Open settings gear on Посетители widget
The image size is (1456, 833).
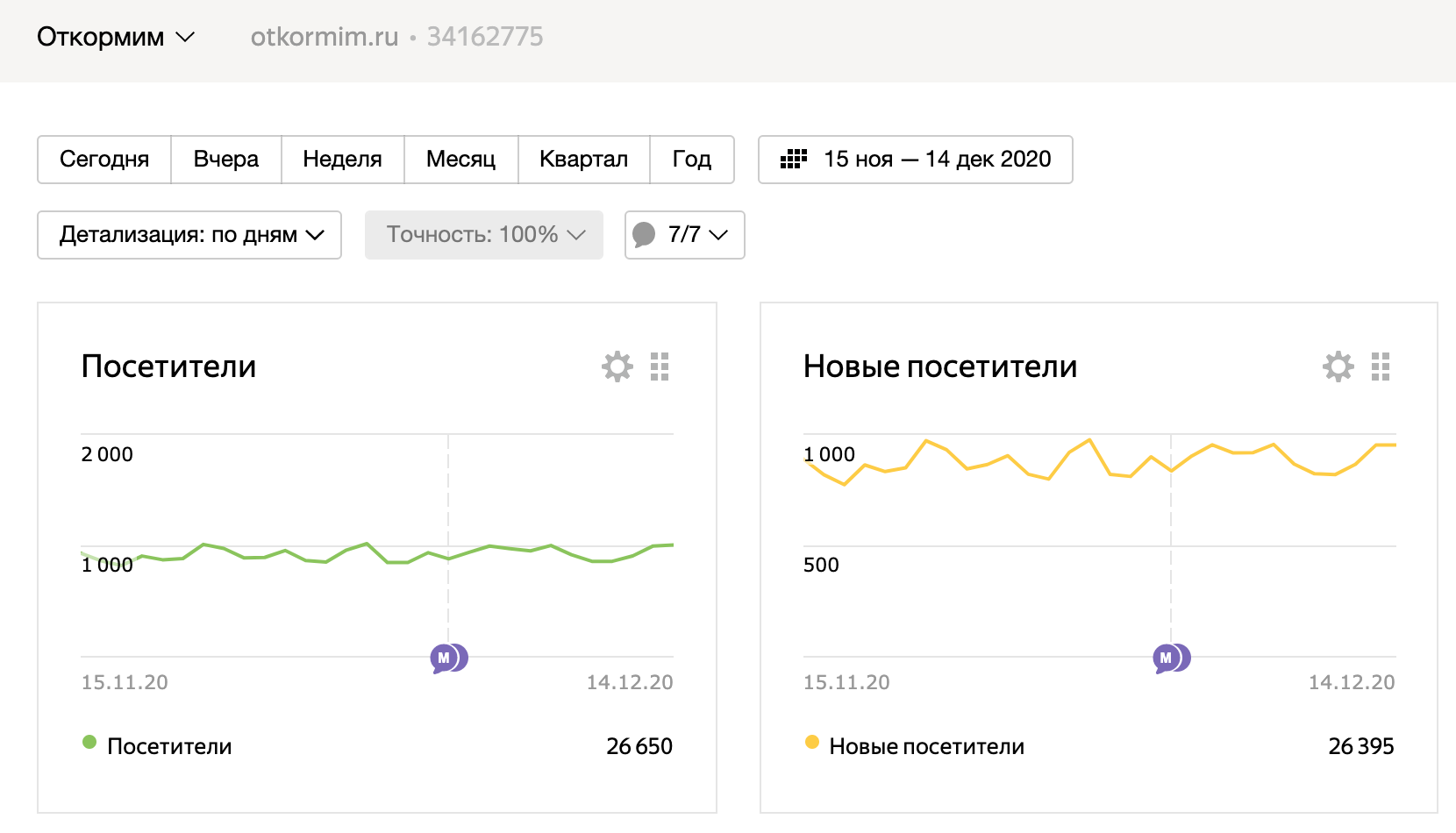tap(617, 367)
